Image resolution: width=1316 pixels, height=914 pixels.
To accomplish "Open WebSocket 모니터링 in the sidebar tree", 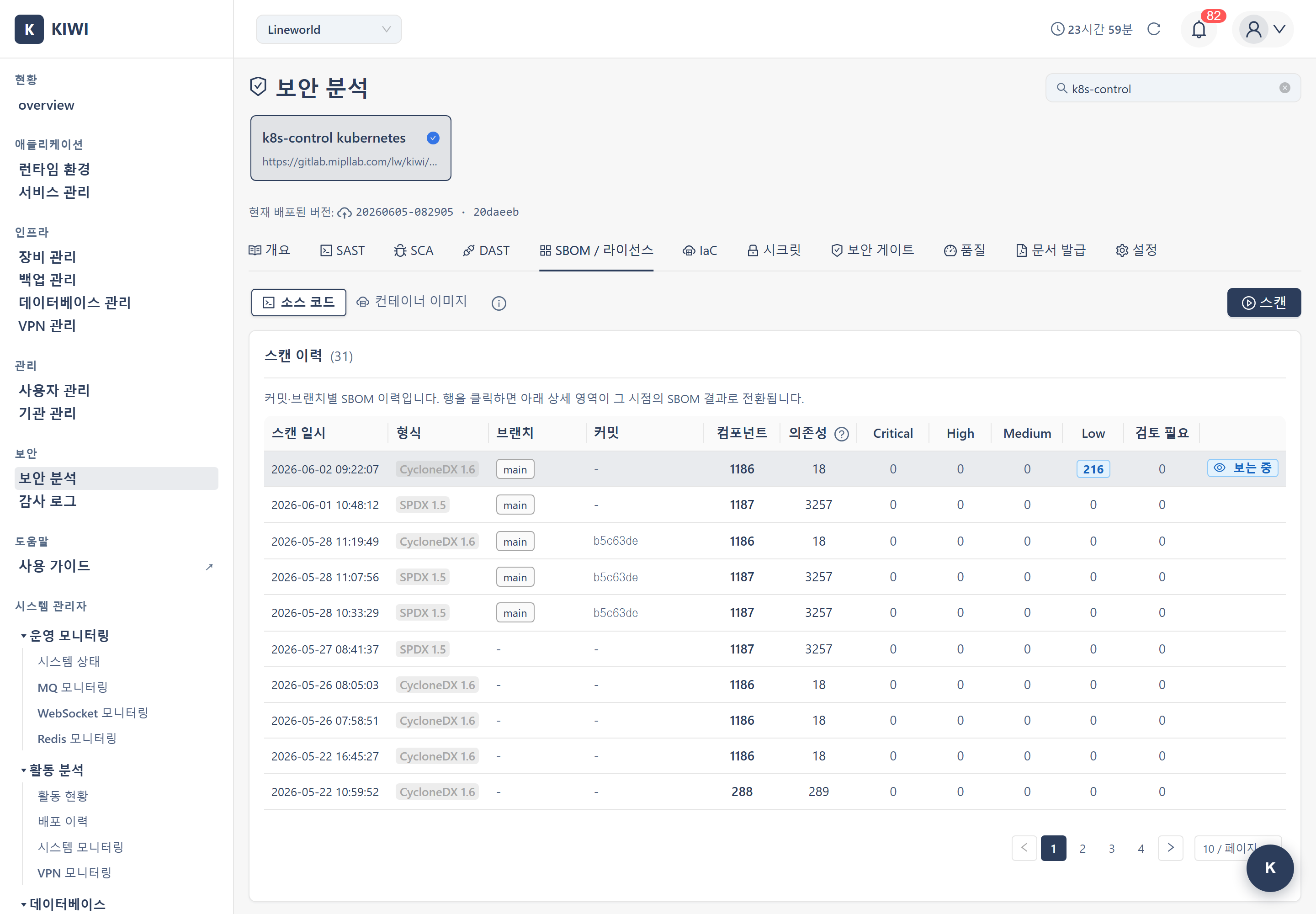I will pyautogui.click(x=93, y=713).
